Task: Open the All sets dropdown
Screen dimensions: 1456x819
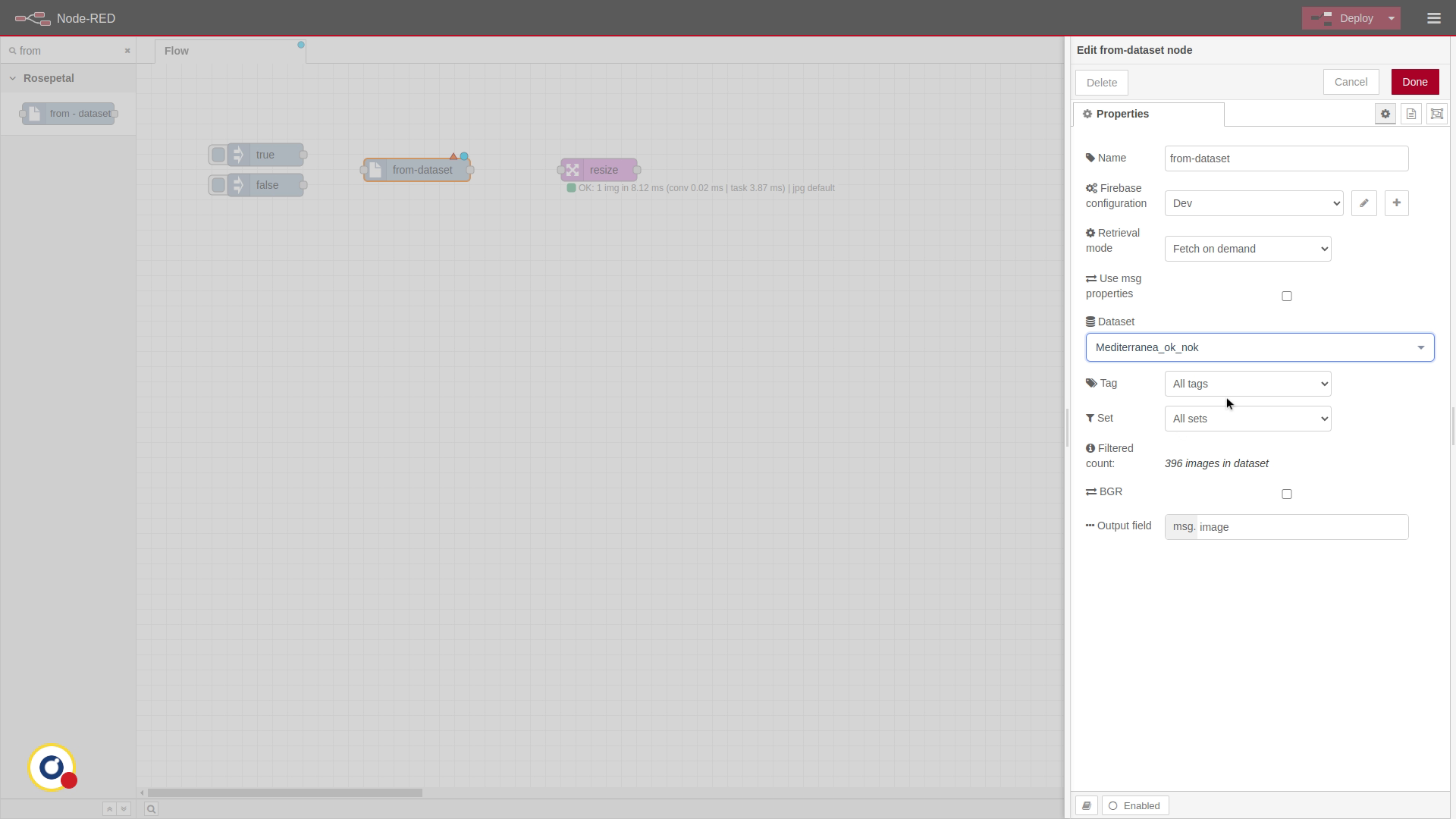Action: pos(1247,419)
